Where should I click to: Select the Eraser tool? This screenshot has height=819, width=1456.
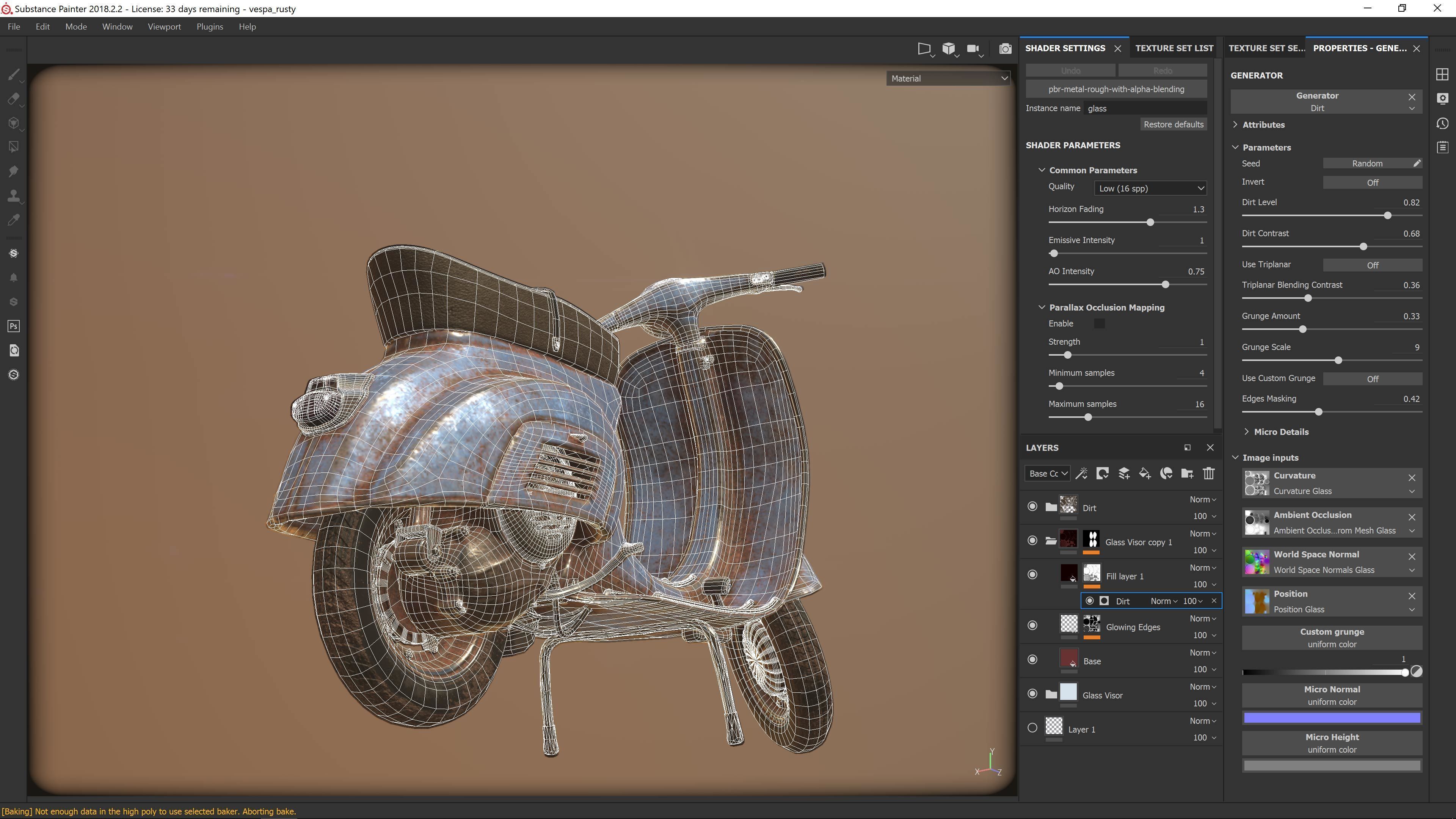pyautogui.click(x=14, y=99)
